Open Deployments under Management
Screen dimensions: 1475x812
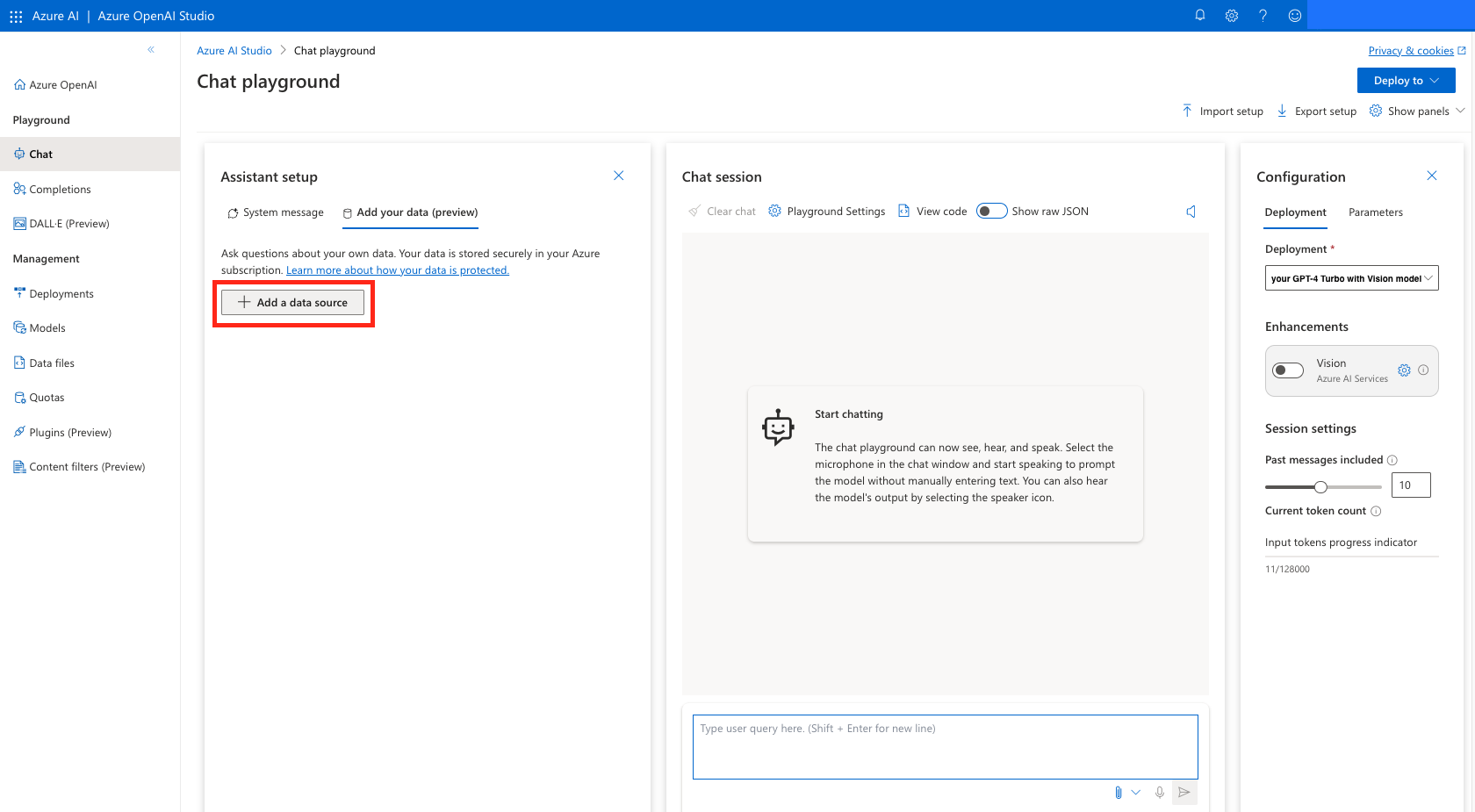point(54,293)
